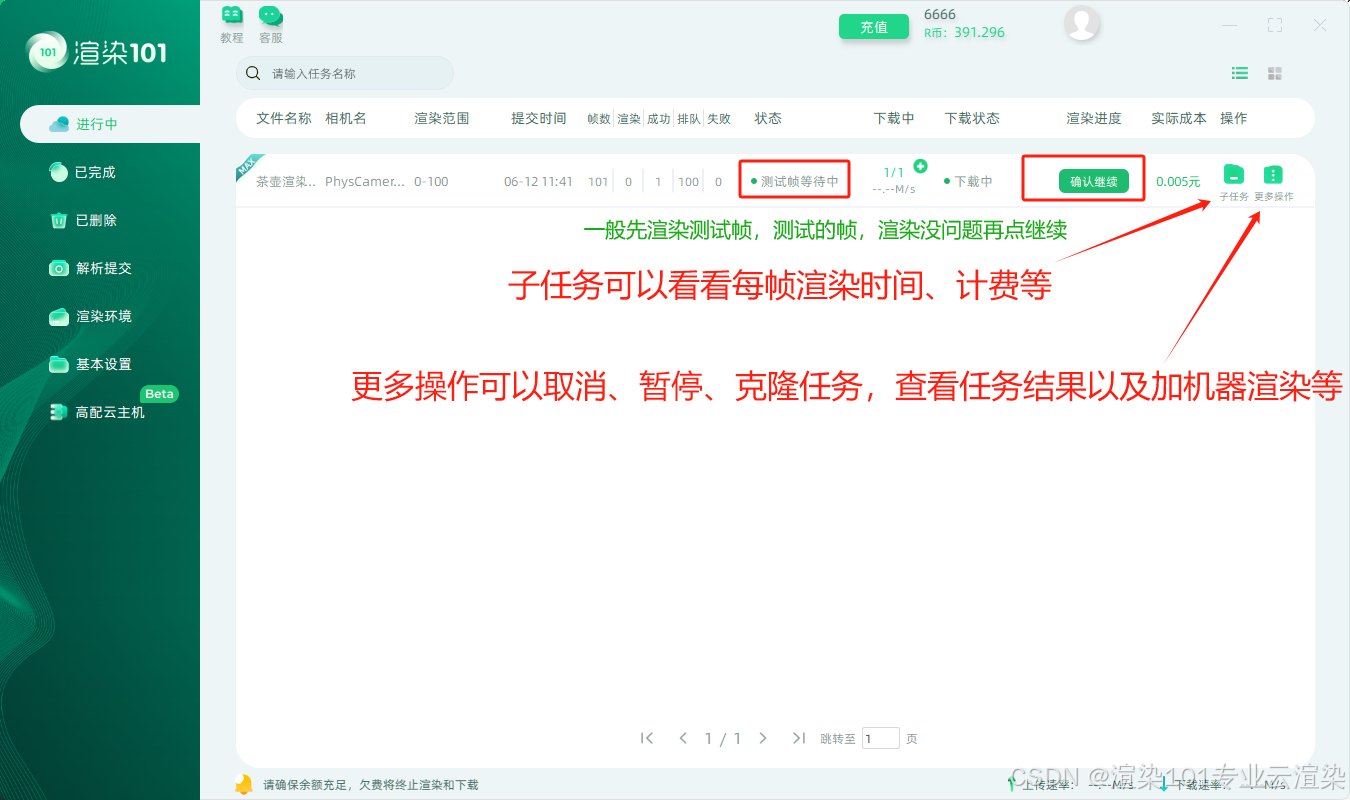The width and height of the screenshot is (1350, 800).
Task: Click the 文件名称 column header
Action: click(x=284, y=118)
